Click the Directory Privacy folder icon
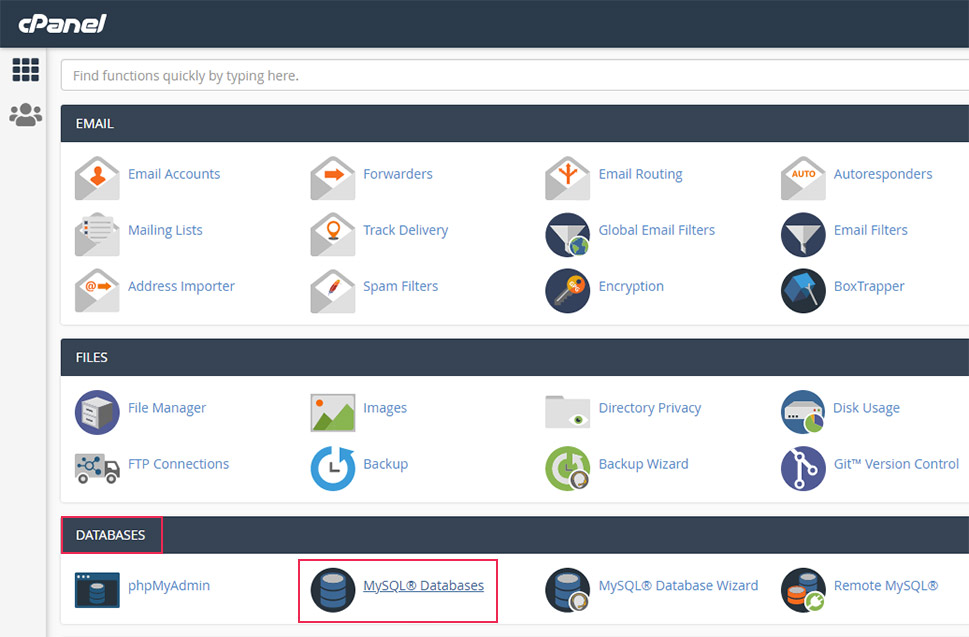The image size is (969, 637). (x=567, y=411)
